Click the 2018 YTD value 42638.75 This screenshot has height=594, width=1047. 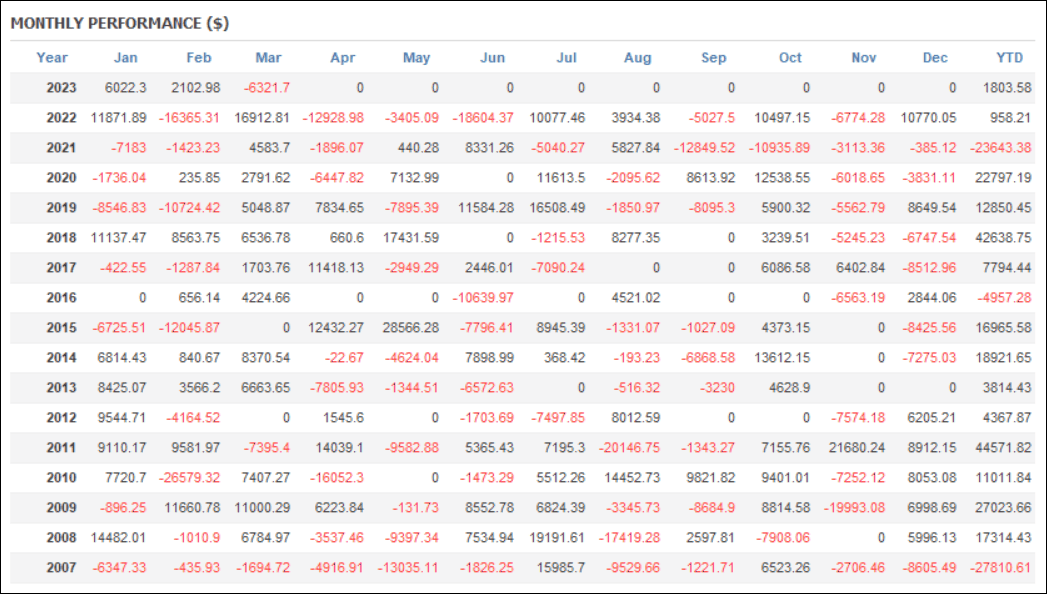pos(1003,238)
